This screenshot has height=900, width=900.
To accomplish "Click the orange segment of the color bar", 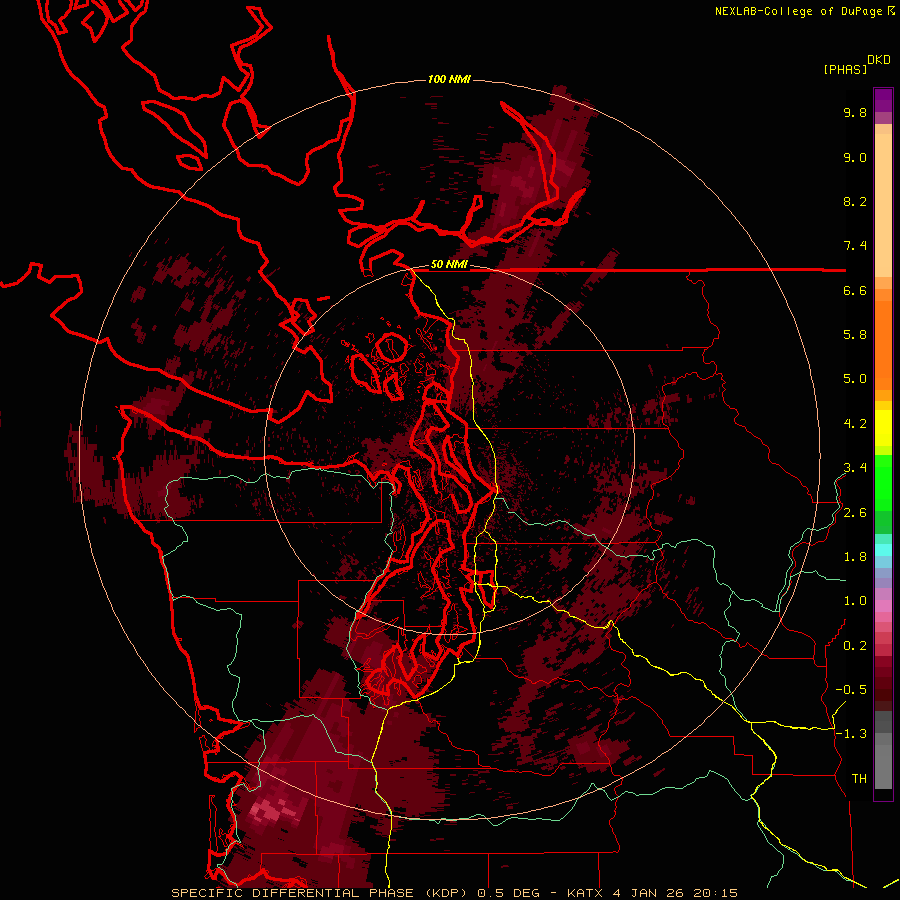I will [x=883, y=344].
